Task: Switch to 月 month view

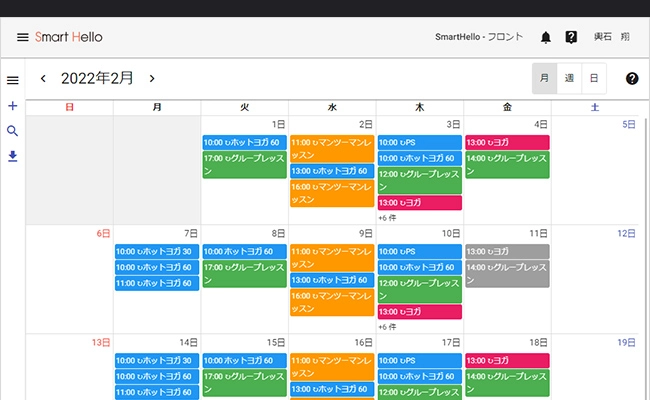Action: coord(544,78)
